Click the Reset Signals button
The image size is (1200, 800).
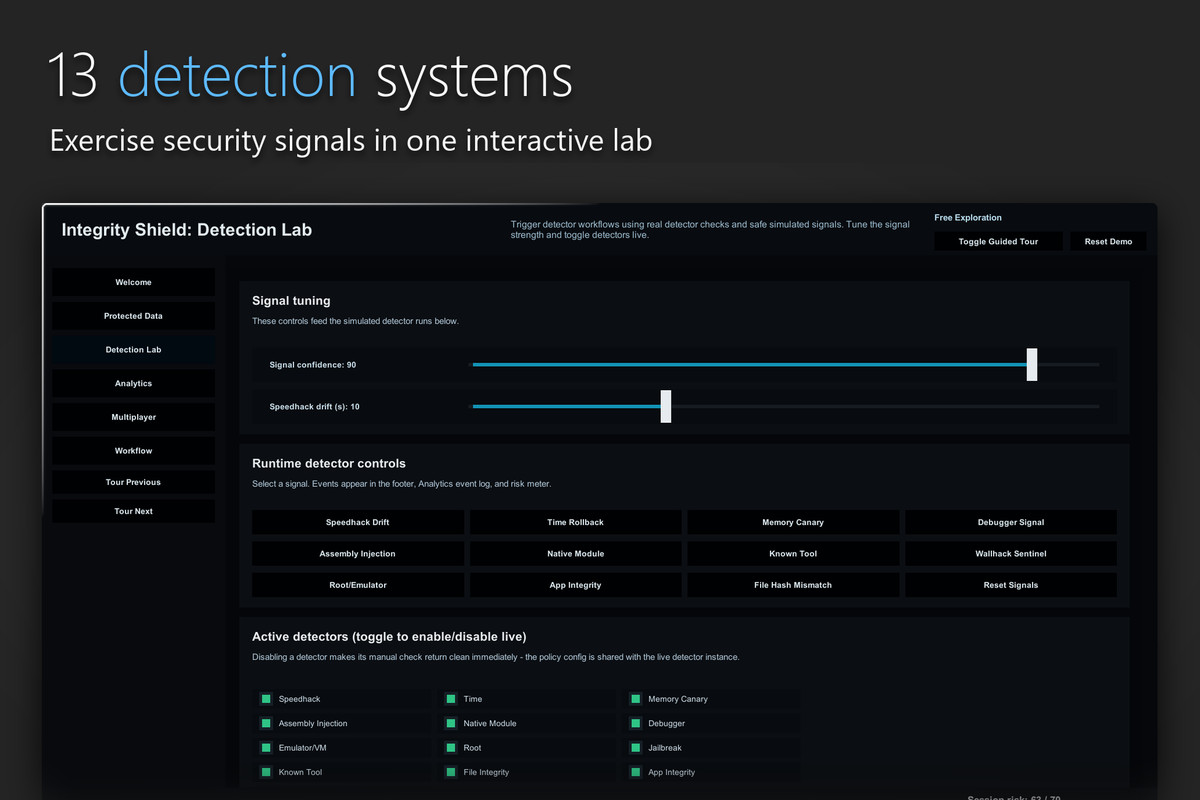pos(1011,585)
